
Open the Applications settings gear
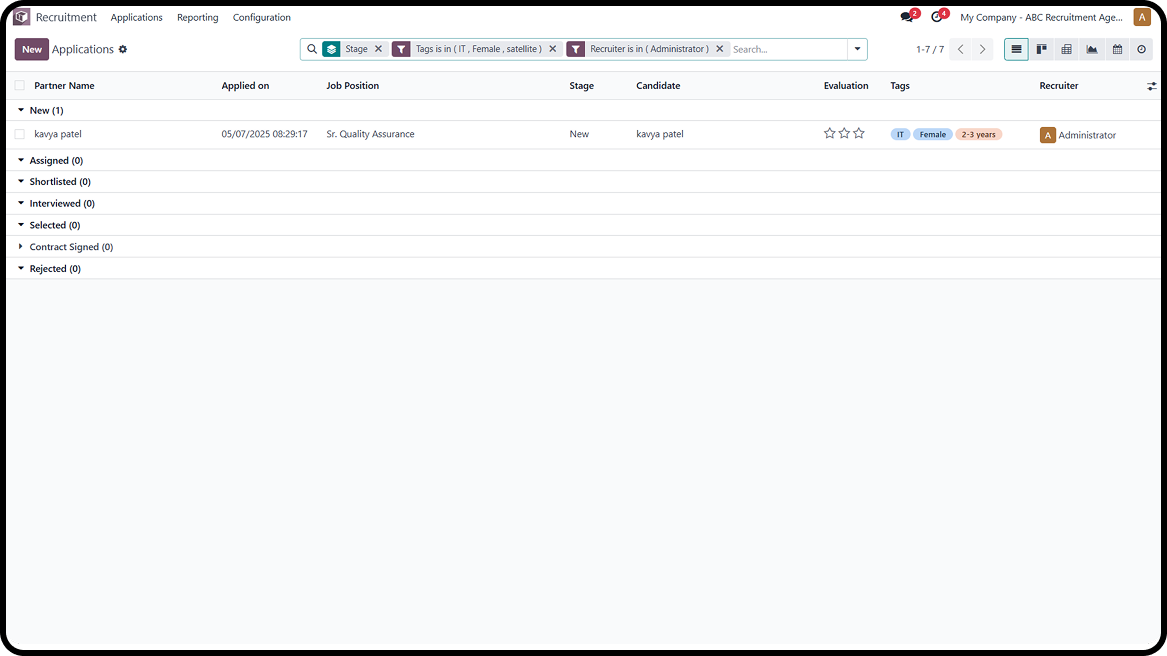pos(123,49)
